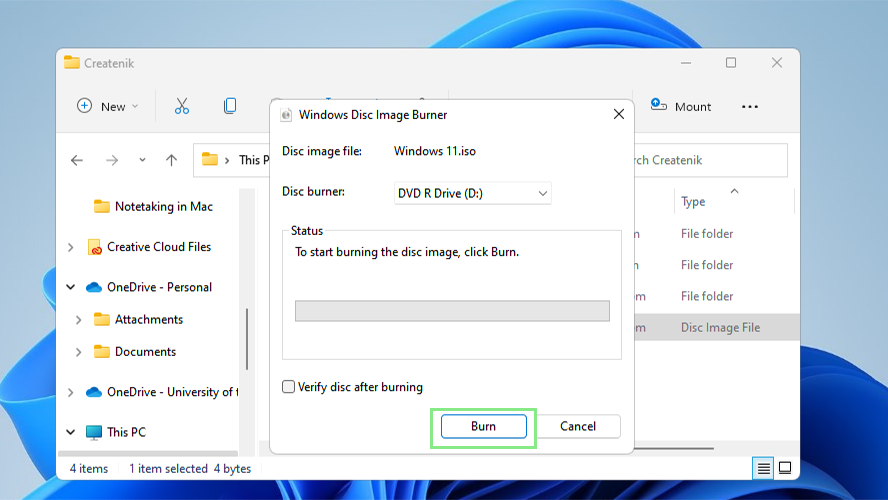Viewport: 888px width, 500px height.
Task: Switch to large thumbnails view icon
Action: 785,468
